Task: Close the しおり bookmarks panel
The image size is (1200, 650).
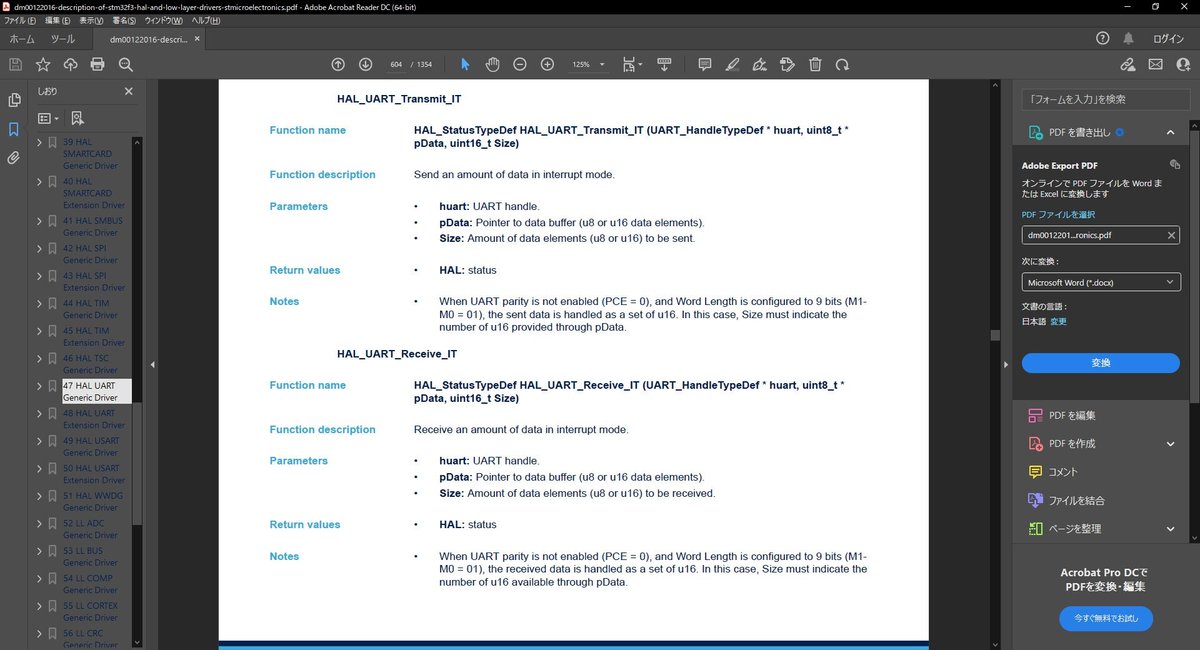Action: [128, 91]
